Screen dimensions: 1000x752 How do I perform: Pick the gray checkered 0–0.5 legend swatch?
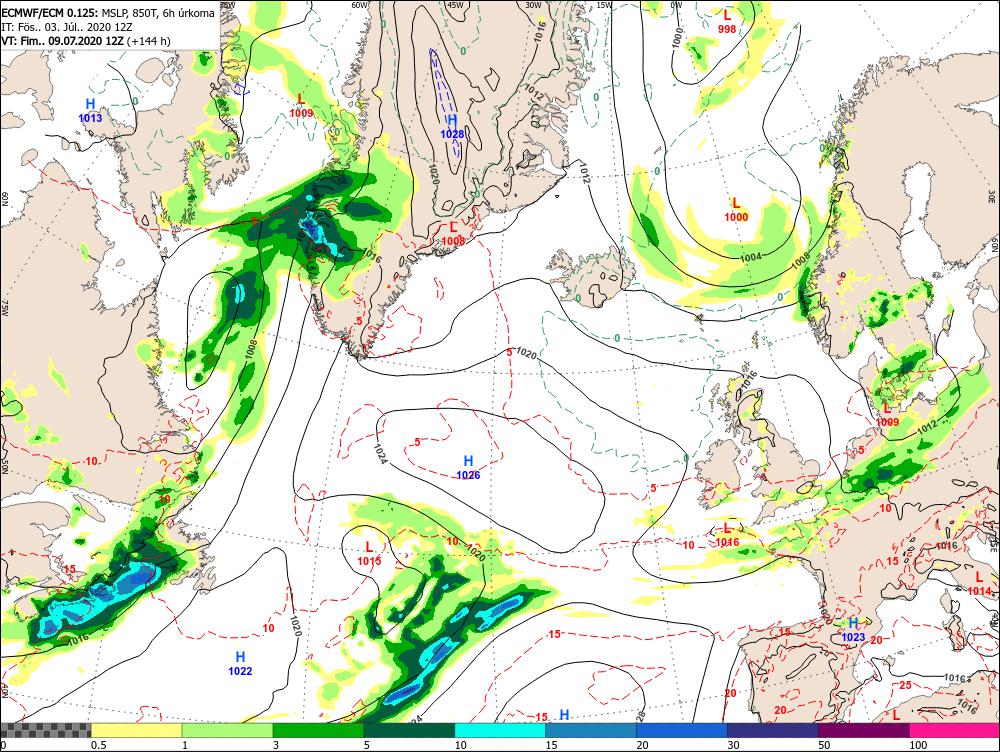point(46,730)
